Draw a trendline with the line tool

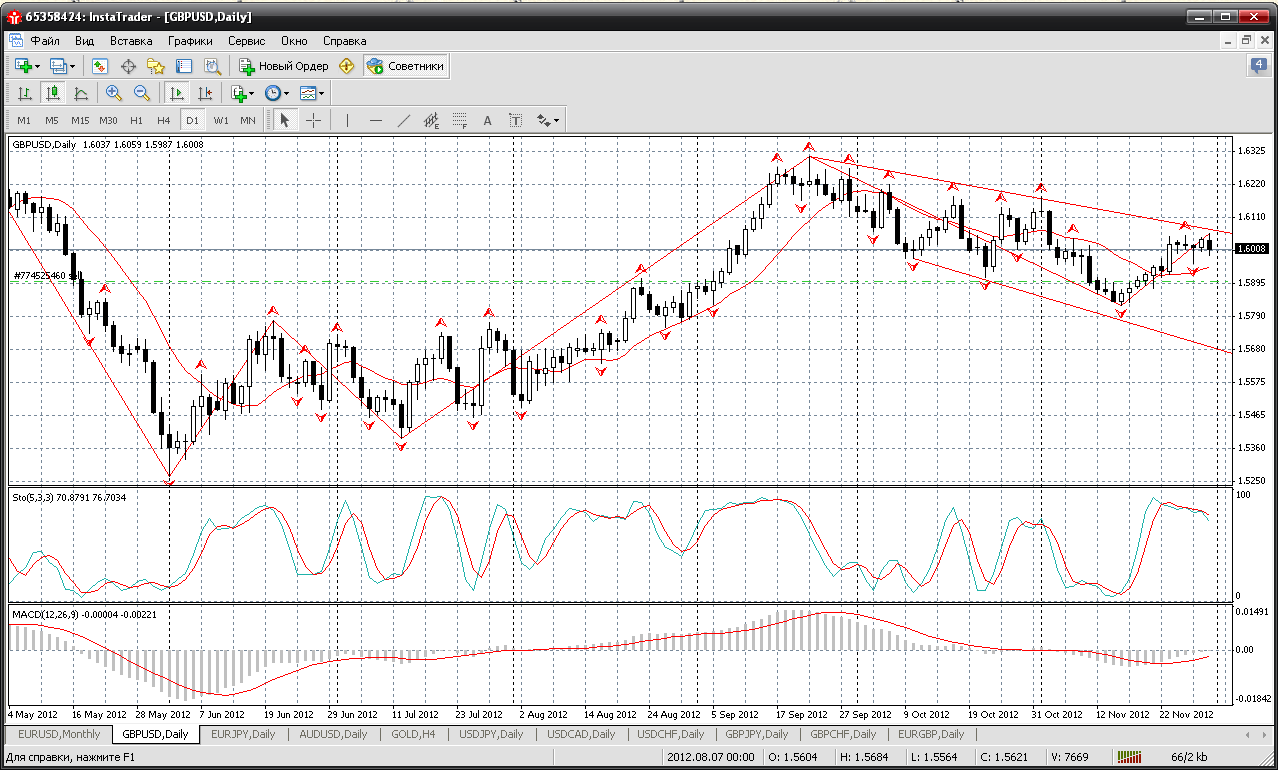[403, 120]
